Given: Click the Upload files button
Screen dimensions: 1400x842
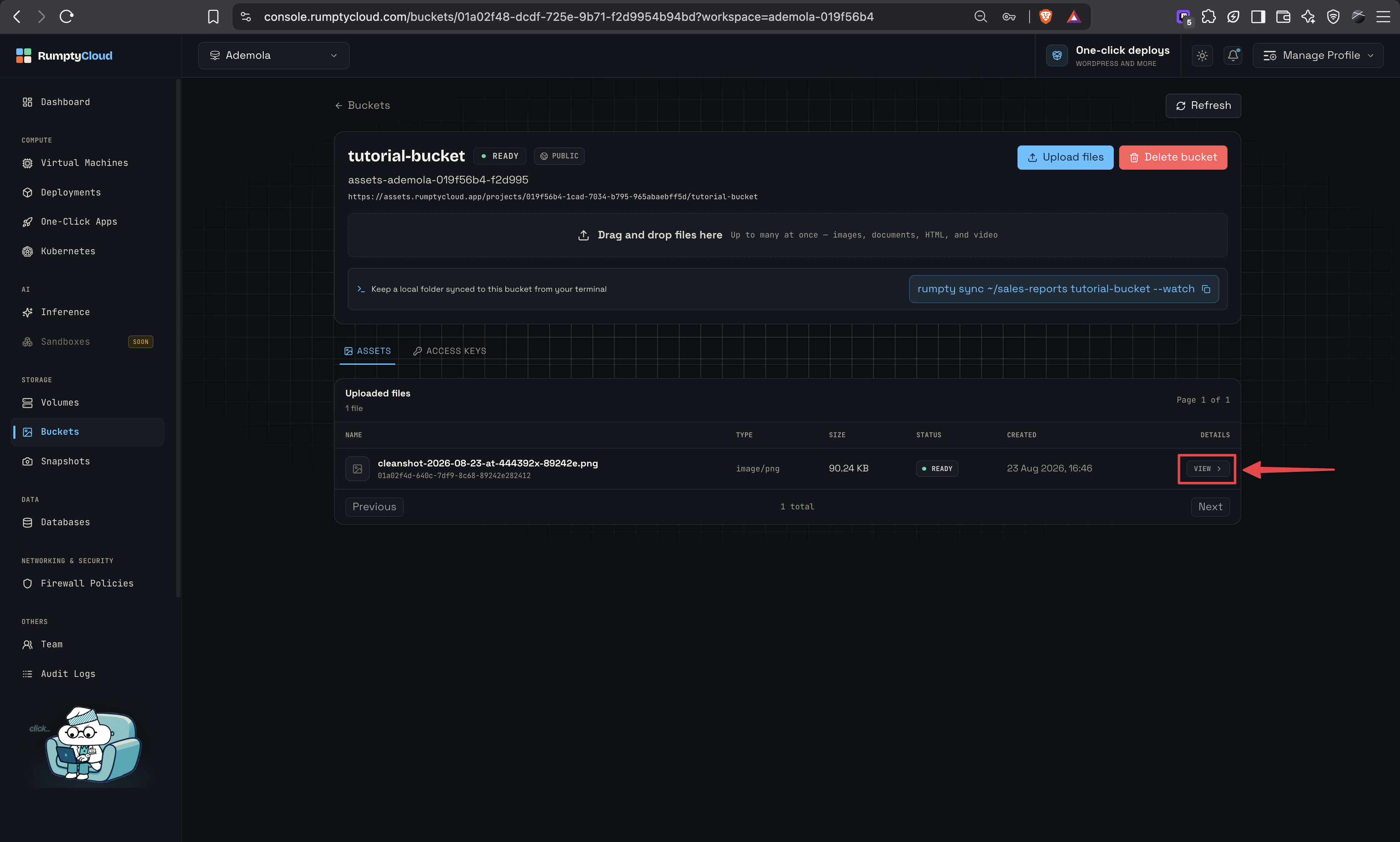Looking at the screenshot, I should pyautogui.click(x=1065, y=157).
